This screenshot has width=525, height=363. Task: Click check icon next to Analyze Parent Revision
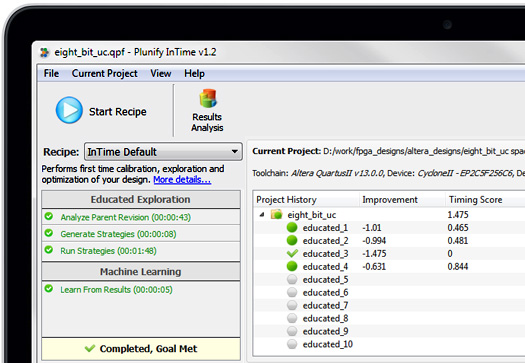[x=49, y=216]
